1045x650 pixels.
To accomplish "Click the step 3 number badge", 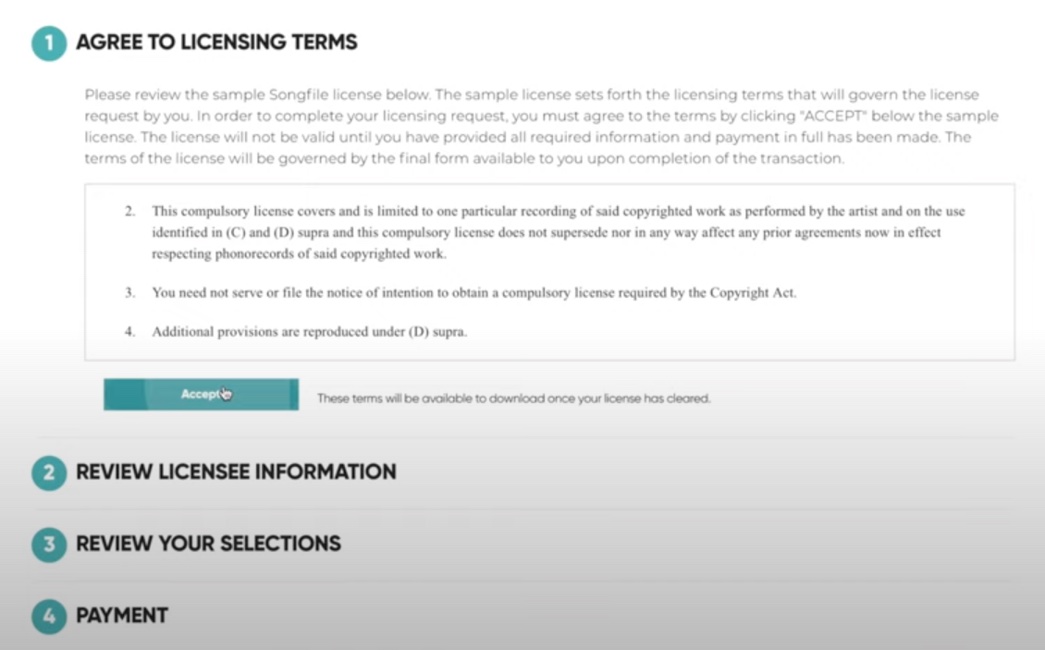I will (x=49, y=544).
